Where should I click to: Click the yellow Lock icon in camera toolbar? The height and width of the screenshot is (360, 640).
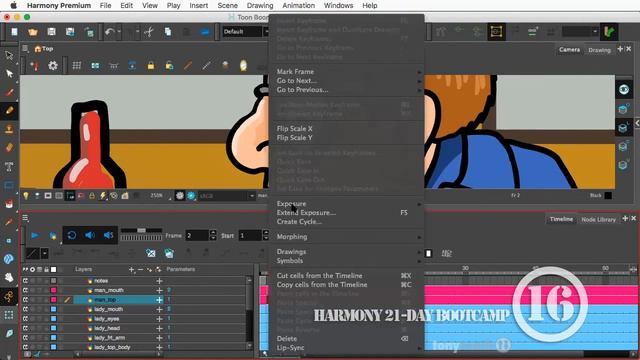151,66
